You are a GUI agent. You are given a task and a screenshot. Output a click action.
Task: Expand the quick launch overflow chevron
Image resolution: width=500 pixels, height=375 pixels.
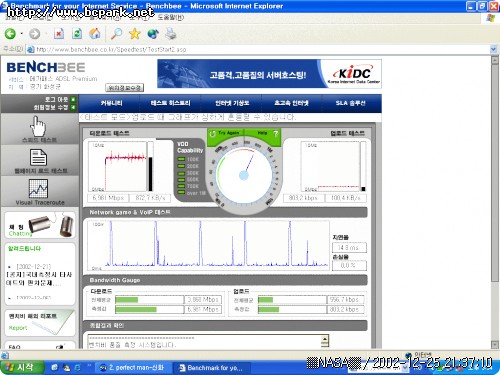point(89,366)
